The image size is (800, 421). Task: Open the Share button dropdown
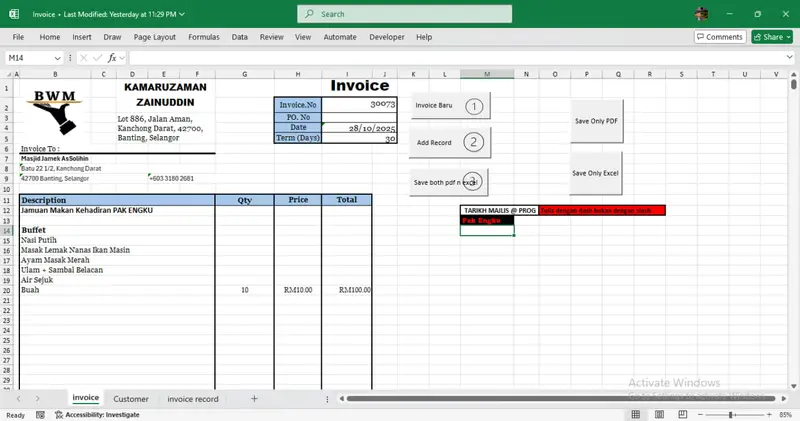point(789,37)
